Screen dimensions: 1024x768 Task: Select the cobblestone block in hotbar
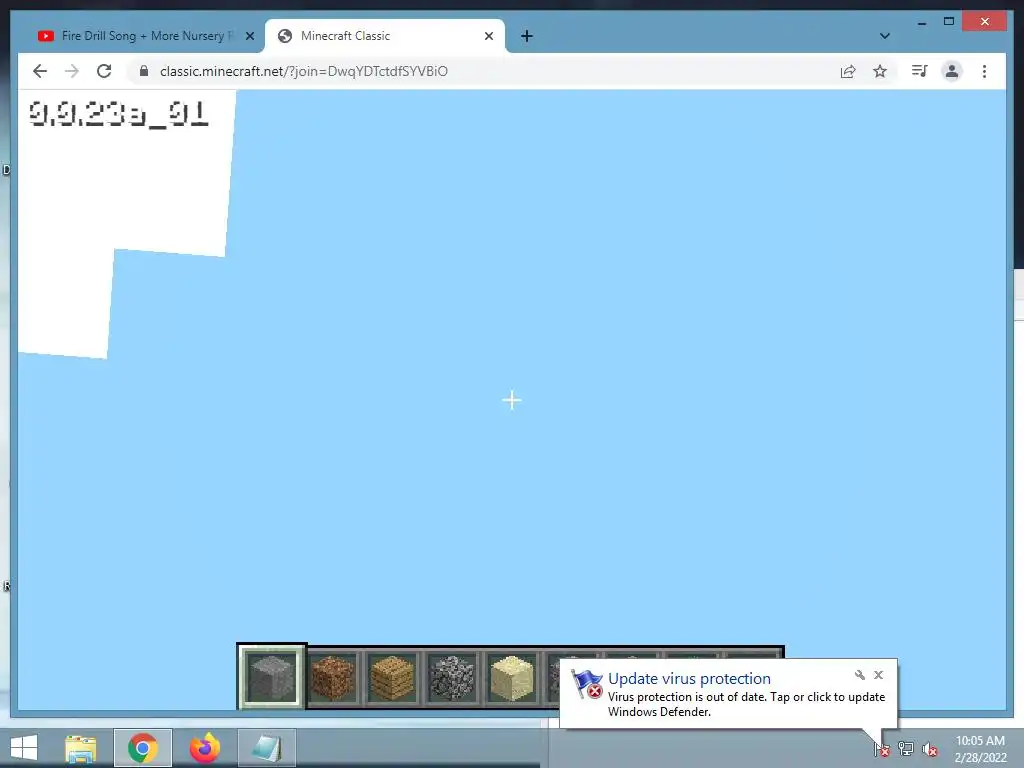[x=451, y=679]
